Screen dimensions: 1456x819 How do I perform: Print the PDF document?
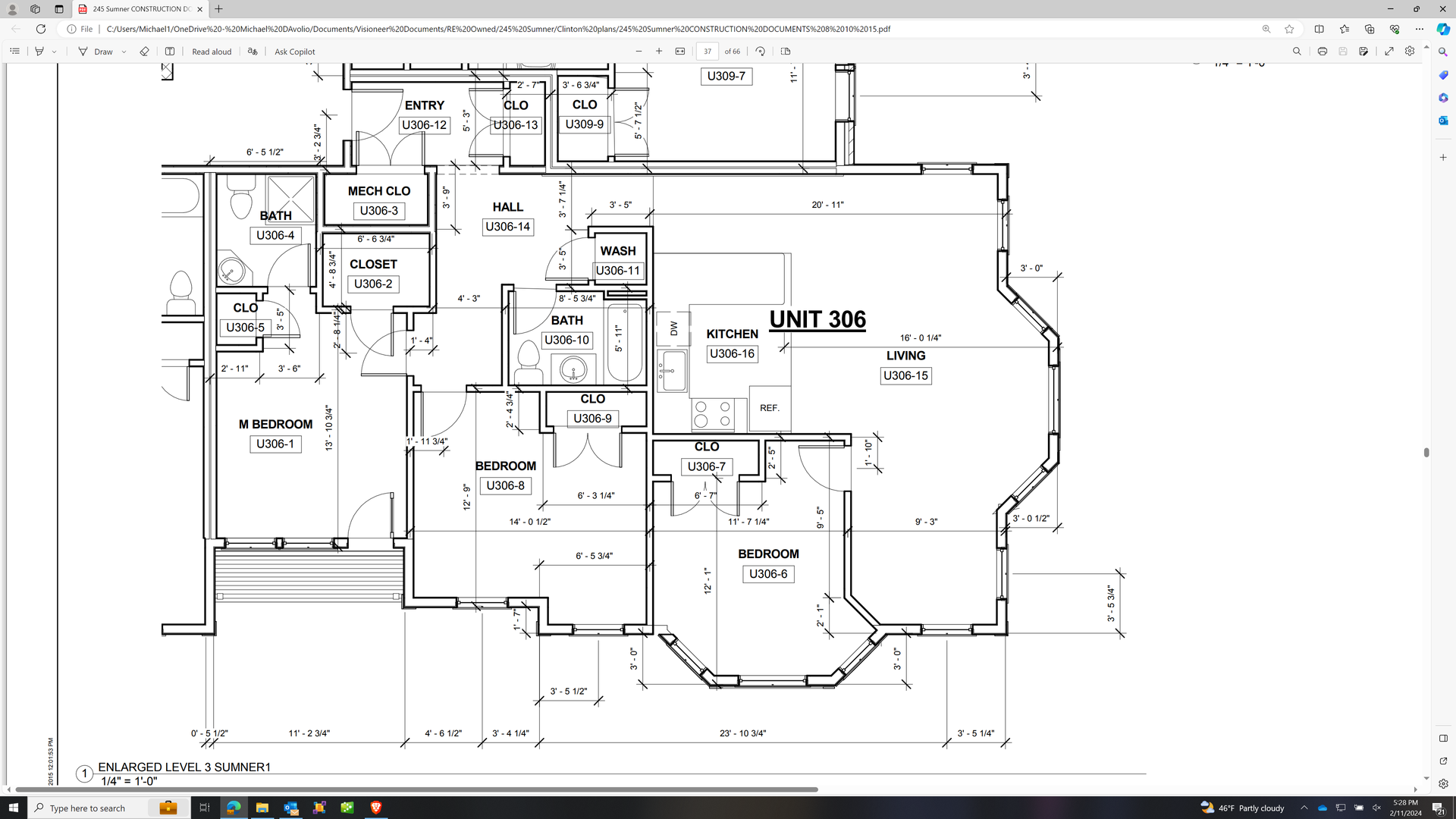(1322, 52)
